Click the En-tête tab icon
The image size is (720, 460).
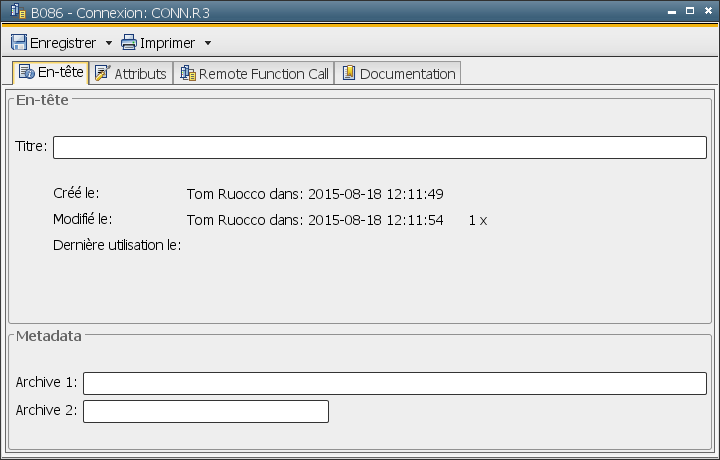pos(27,73)
